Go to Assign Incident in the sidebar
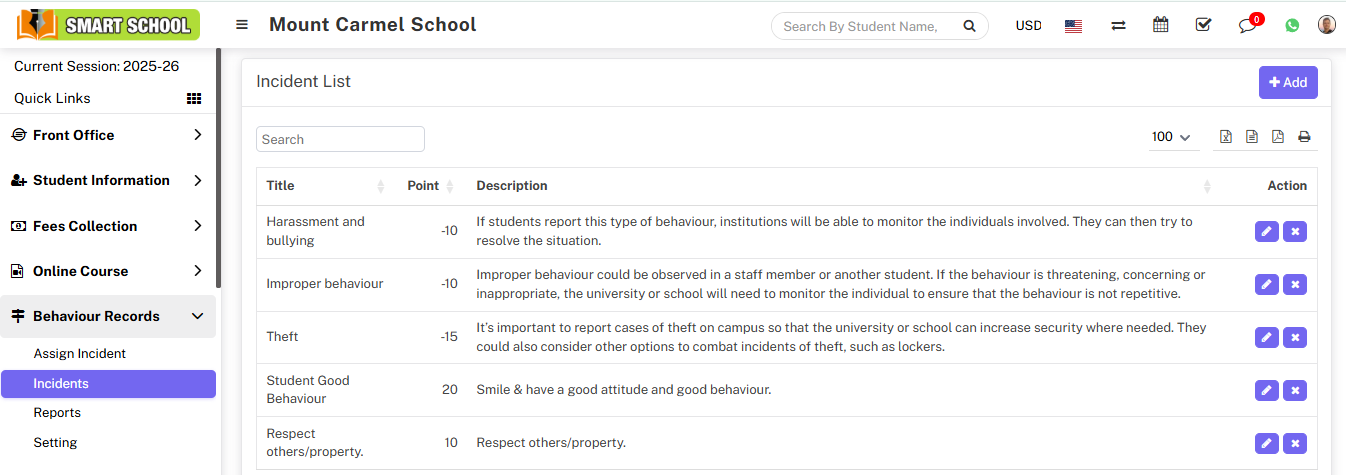1346x475 pixels. tap(80, 354)
